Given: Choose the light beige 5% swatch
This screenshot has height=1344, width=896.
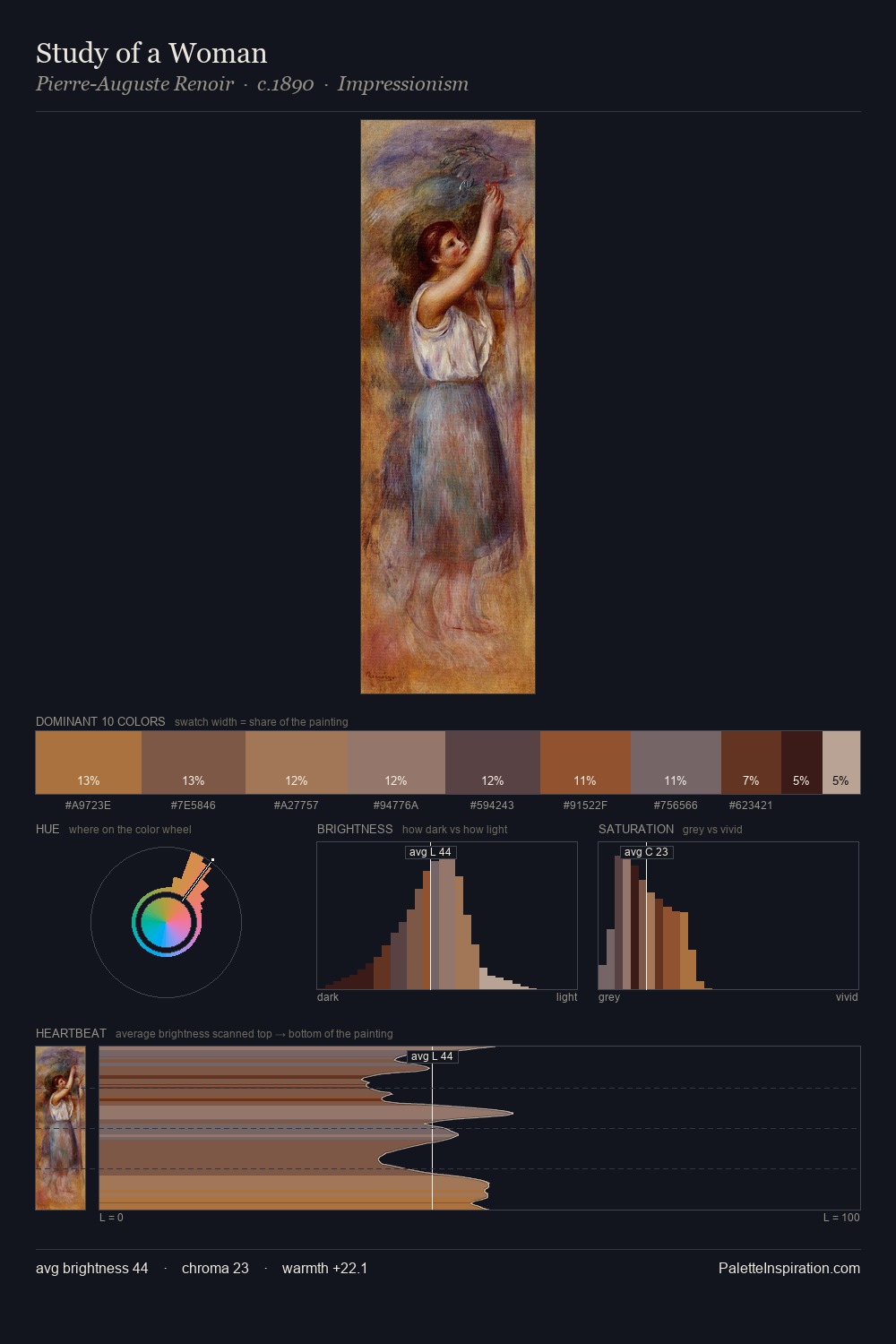Looking at the screenshot, I should pyautogui.click(x=841, y=762).
